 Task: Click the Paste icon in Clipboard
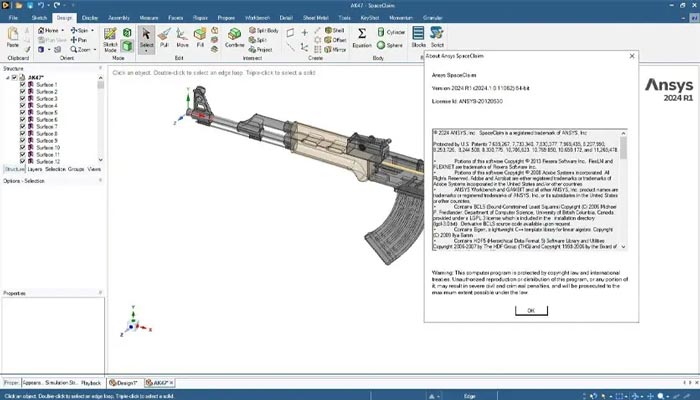point(13,38)
